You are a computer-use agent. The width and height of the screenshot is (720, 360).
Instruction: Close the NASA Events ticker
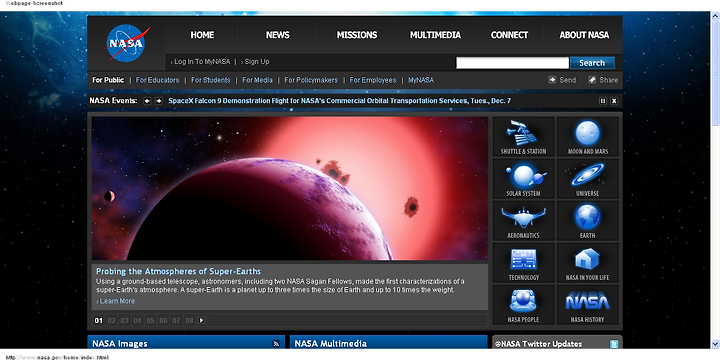[614, 101]
